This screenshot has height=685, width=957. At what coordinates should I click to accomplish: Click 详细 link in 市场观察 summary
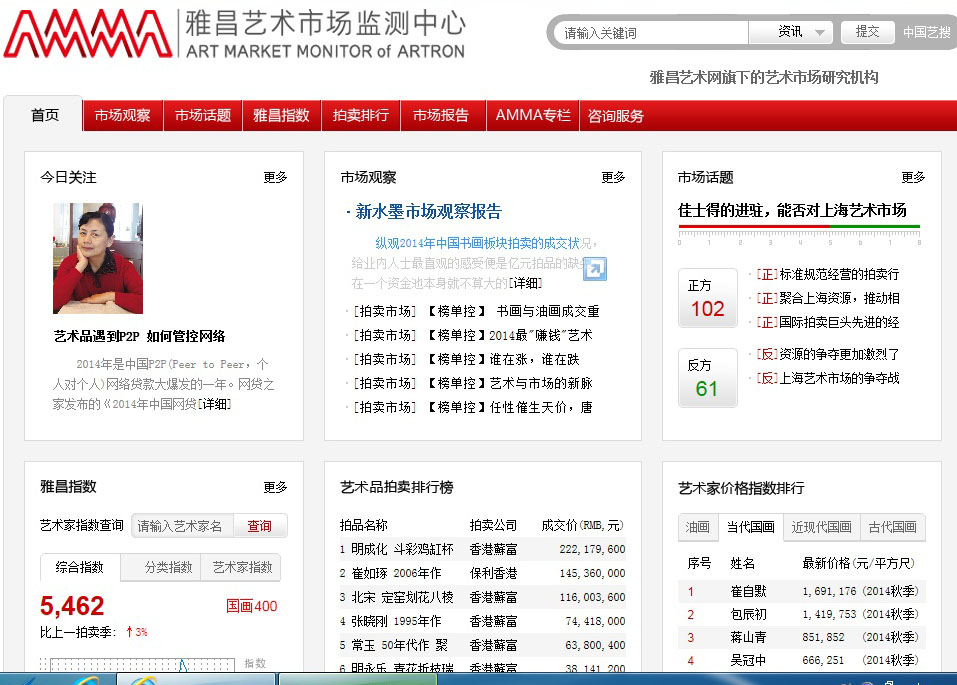[525, 283]
